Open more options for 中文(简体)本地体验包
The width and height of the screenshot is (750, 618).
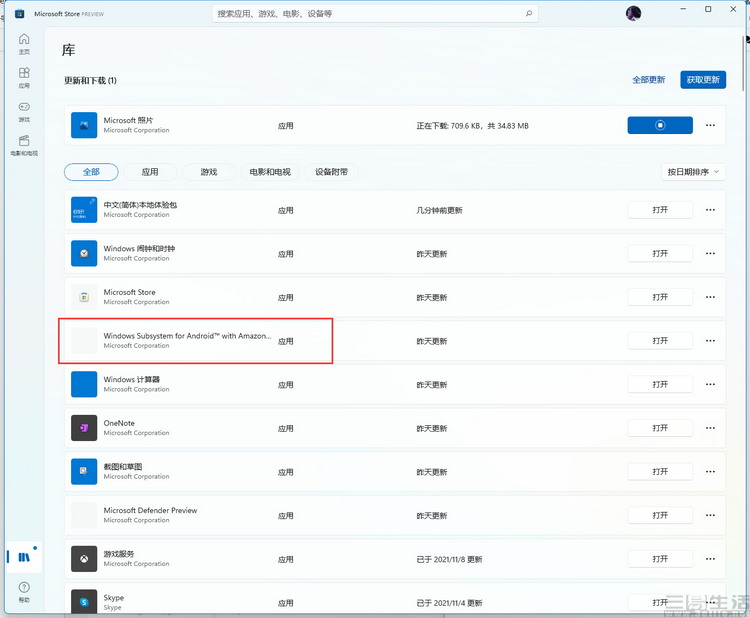[x=710, y=210]
